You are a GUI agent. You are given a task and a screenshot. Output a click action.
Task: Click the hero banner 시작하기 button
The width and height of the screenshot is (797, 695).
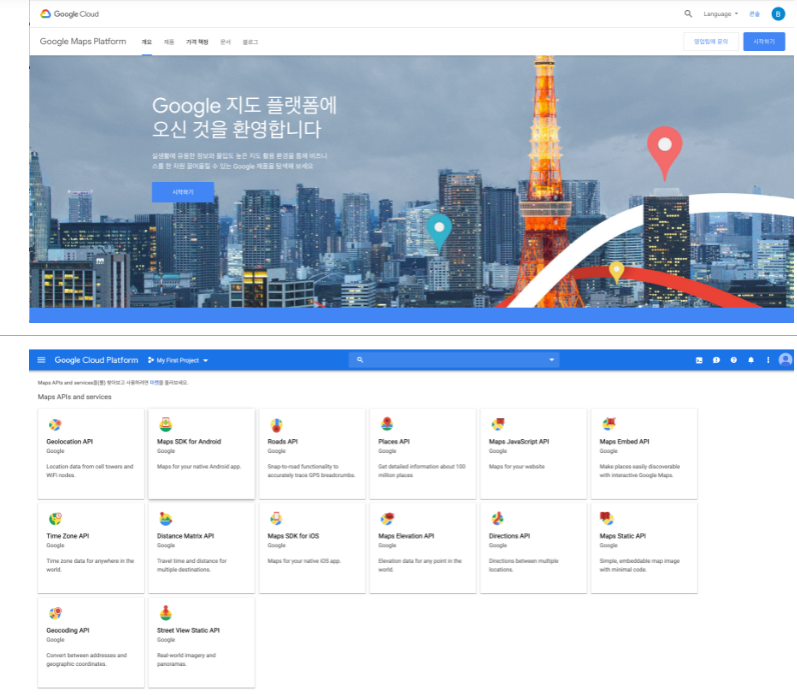coord(182,192)
